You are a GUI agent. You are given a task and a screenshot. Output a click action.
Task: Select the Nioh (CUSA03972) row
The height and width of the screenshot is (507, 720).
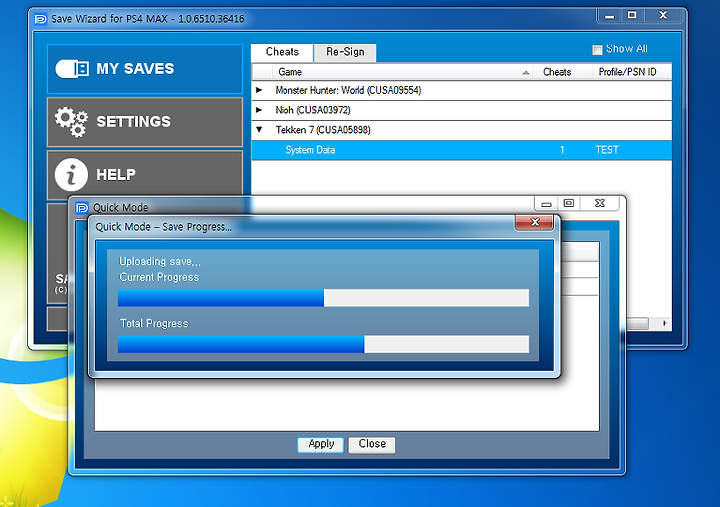point(461,110)
